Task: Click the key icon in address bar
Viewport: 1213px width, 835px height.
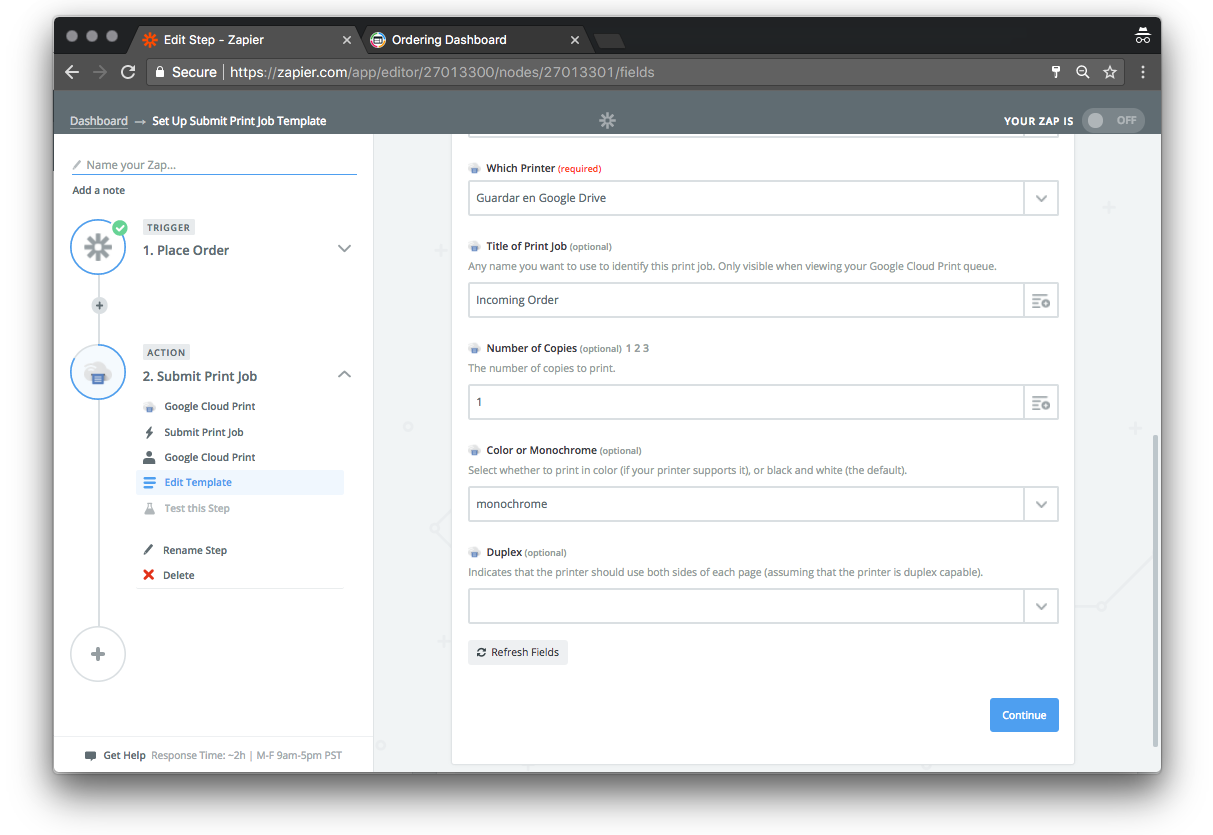Action: pos(1056,72)
